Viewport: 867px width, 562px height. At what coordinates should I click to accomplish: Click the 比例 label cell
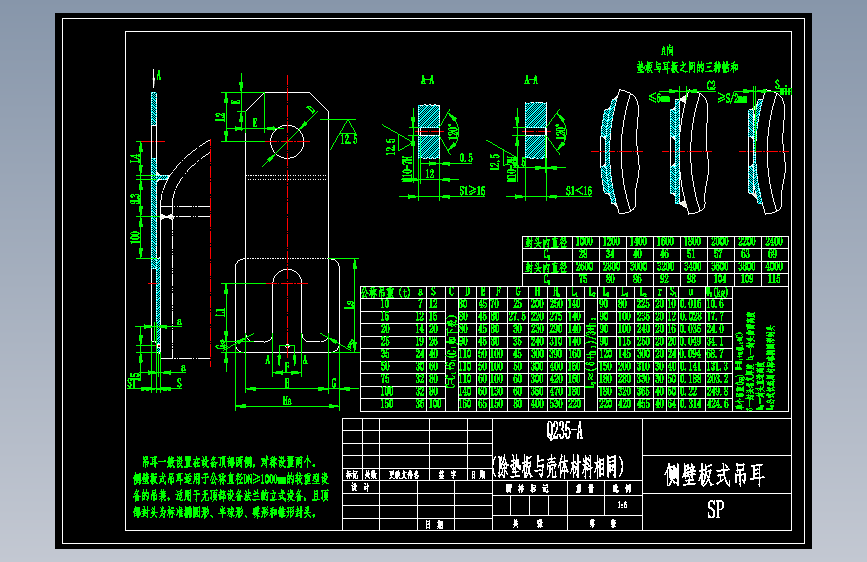click(622, 488)
